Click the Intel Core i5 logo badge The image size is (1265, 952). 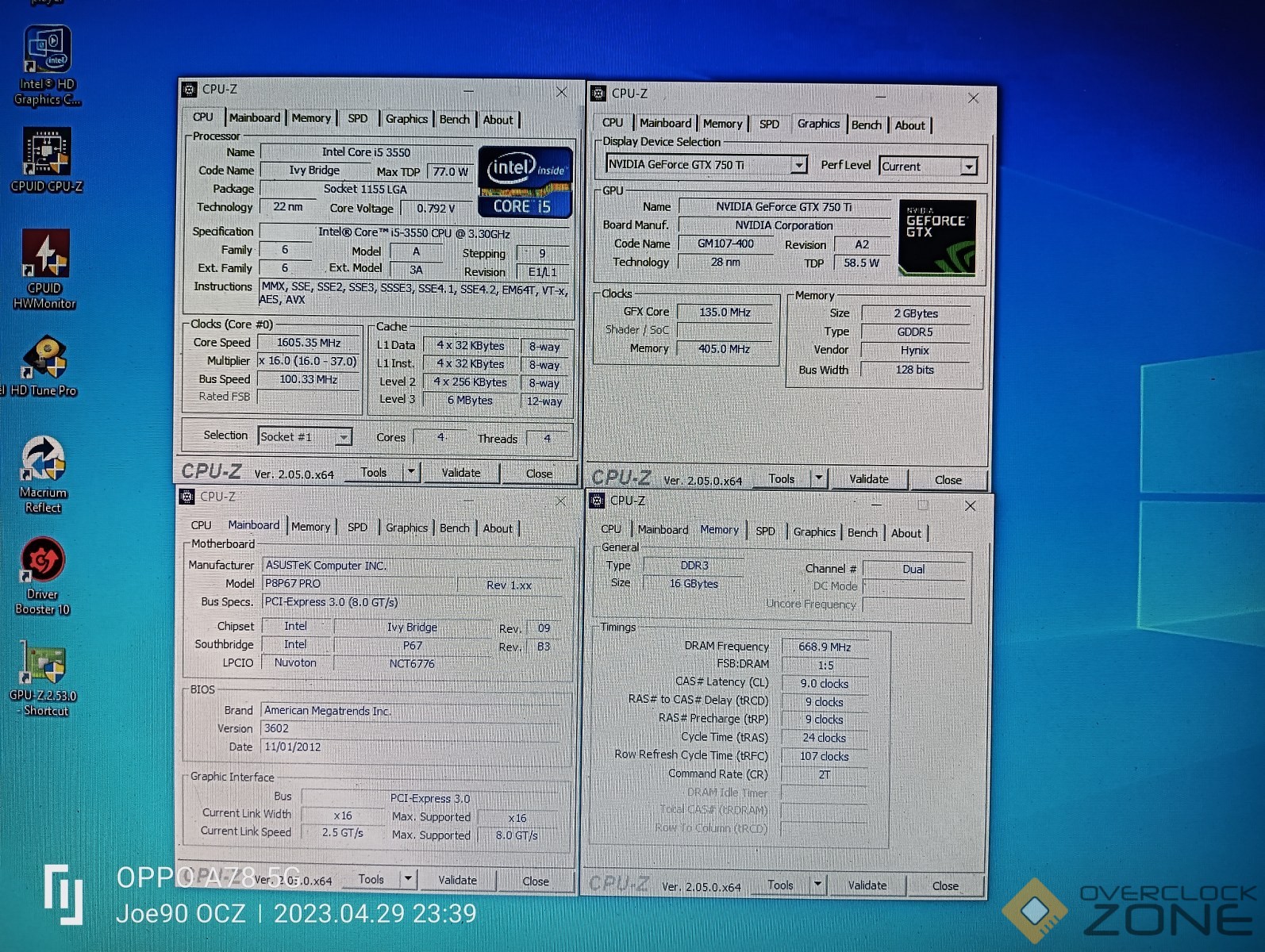point(525,182)
